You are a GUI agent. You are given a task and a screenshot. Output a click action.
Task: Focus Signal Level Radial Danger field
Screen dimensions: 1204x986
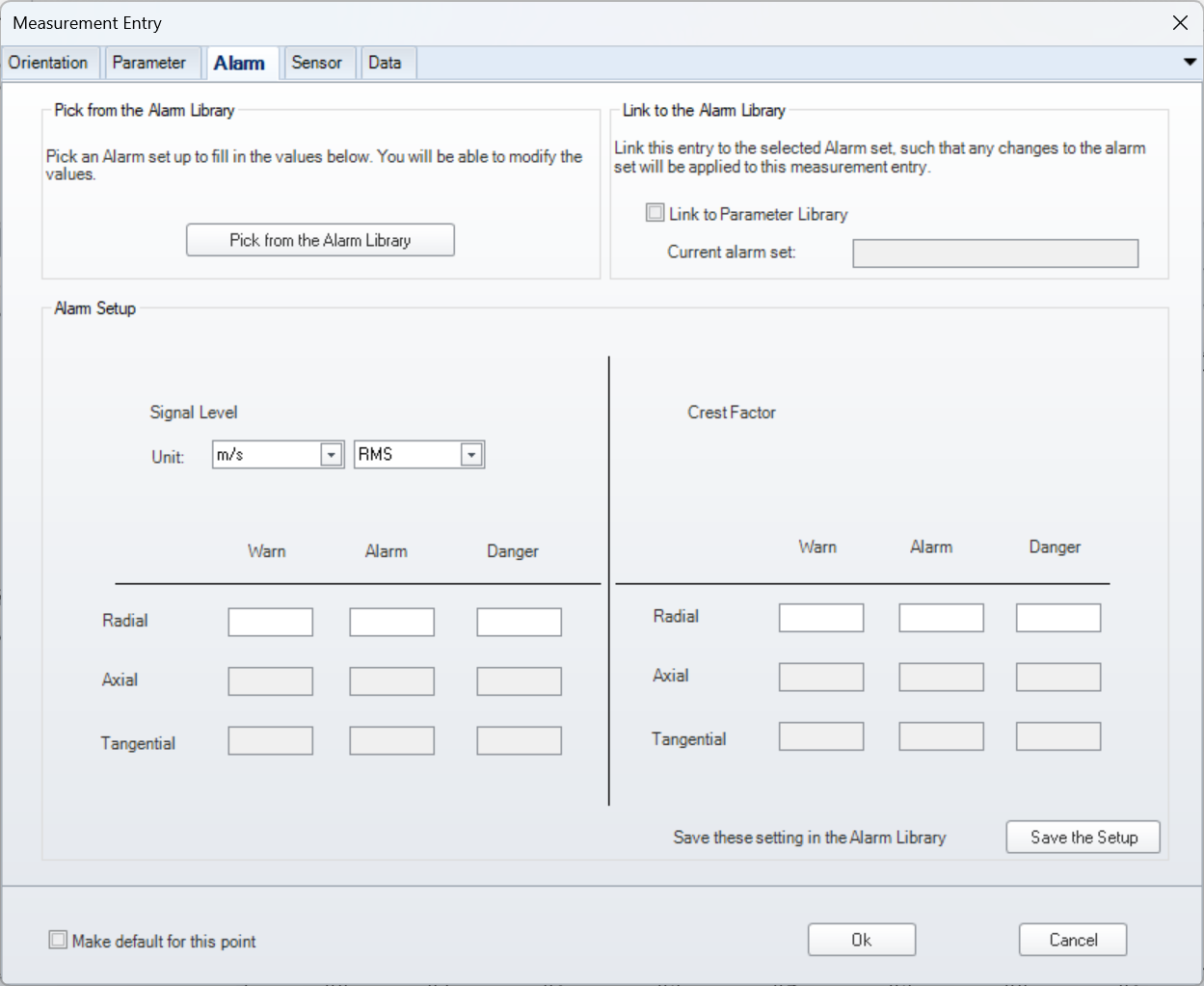[520, 622]
